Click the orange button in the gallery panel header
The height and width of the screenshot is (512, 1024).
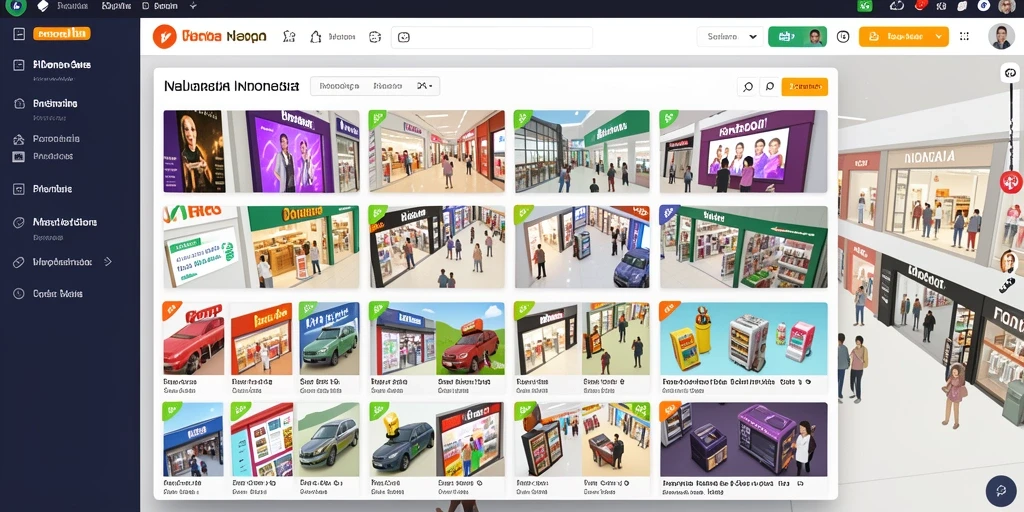pos(805,86)
